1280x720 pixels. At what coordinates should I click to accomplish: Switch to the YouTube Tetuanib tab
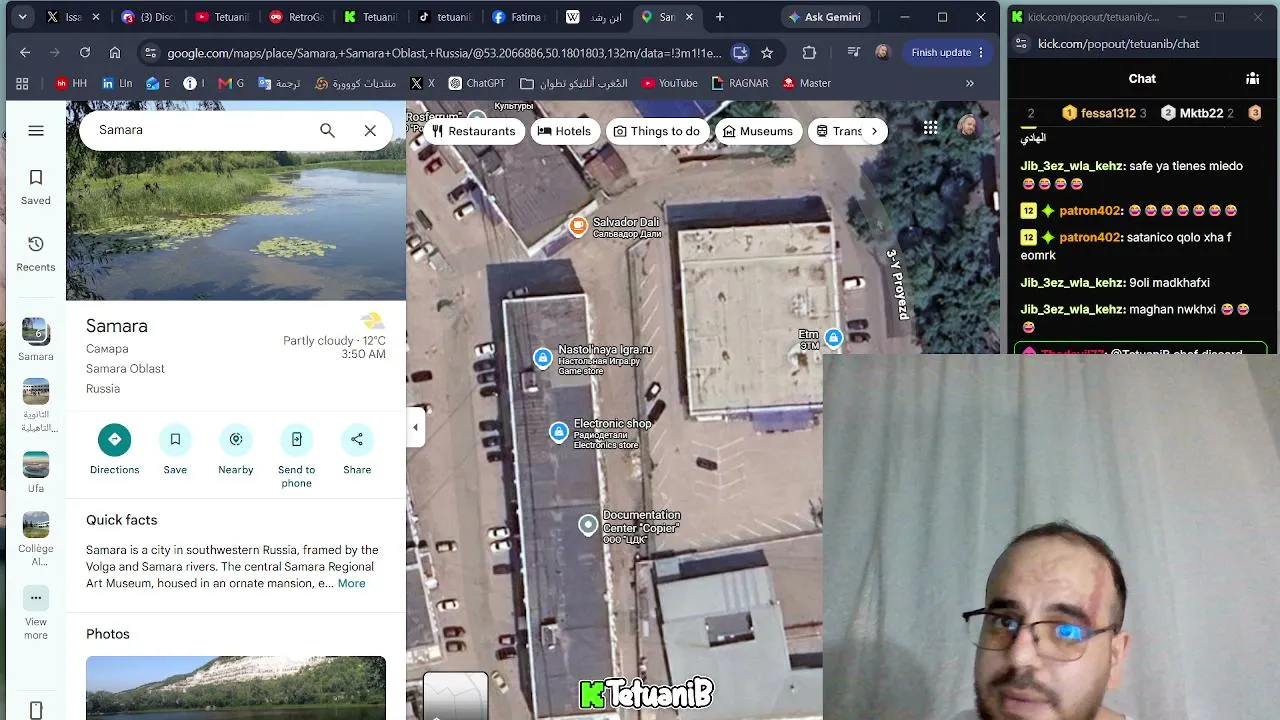tap(222, 17)
